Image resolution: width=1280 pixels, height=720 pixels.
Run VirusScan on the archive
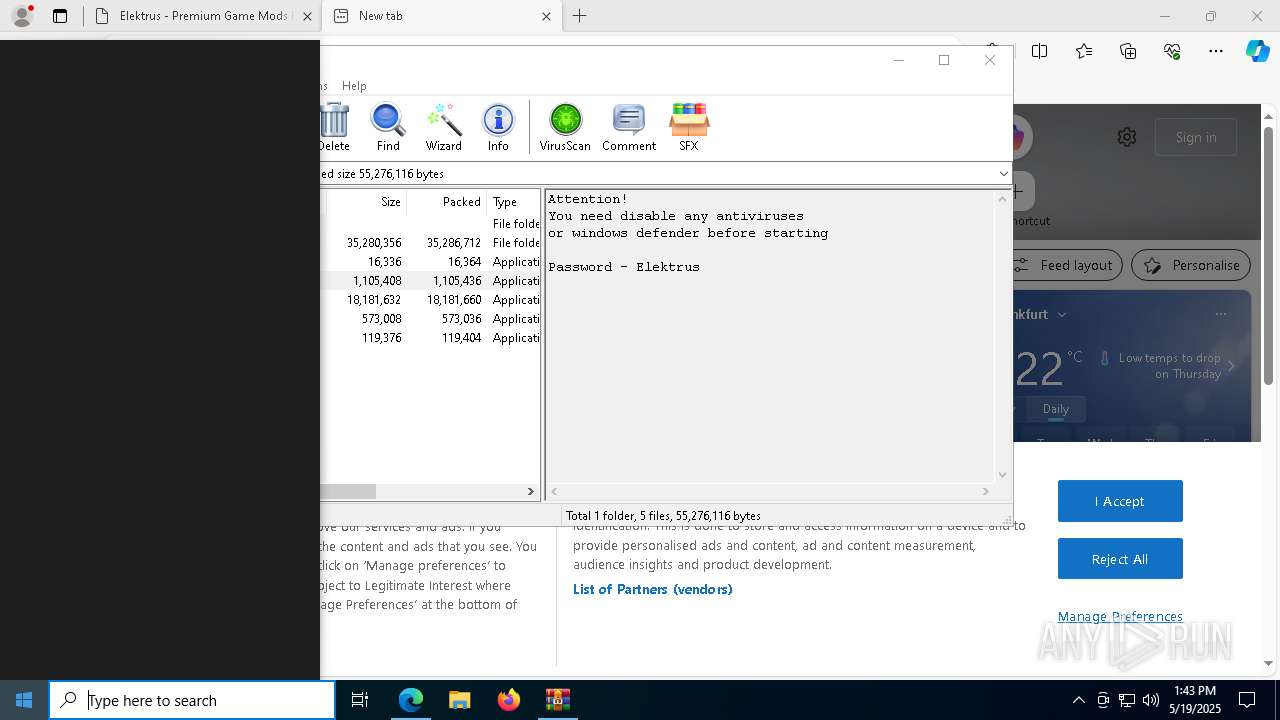point(565,127)
